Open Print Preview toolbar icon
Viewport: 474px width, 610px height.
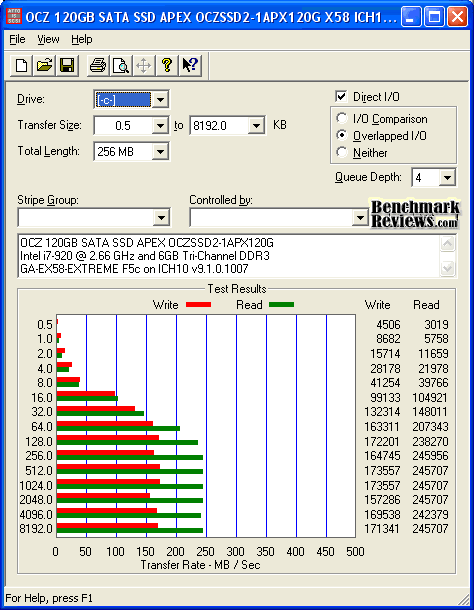[121, 65]
